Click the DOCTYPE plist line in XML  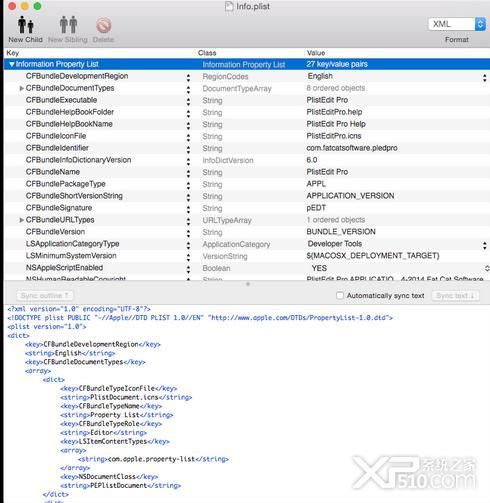click(200, 318)
